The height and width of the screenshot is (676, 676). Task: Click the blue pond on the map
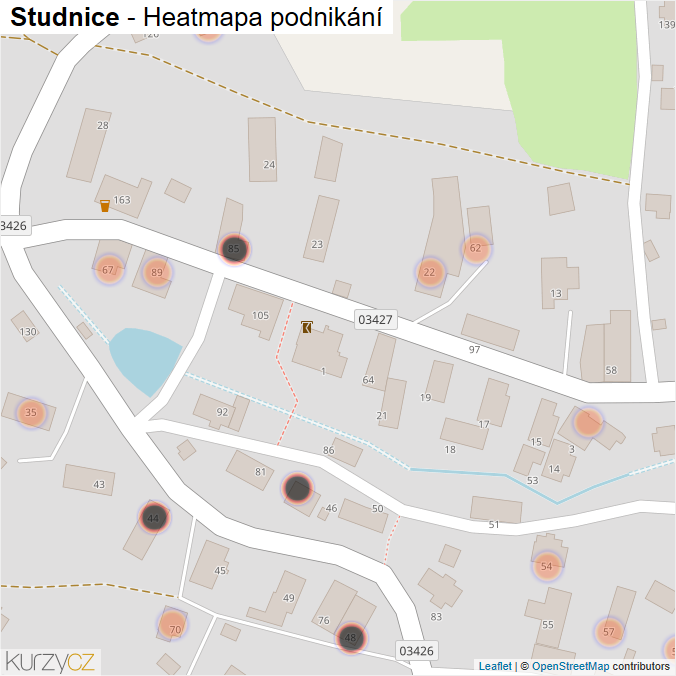144,360
